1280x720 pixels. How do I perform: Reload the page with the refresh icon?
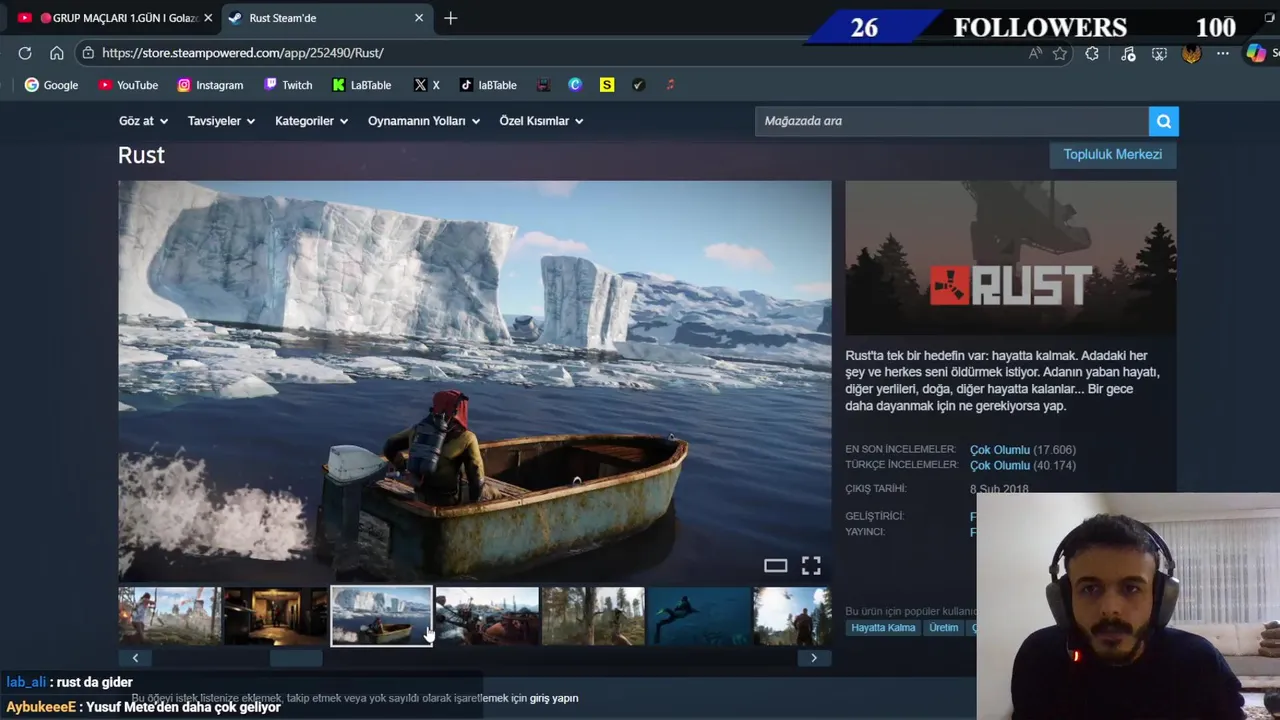[x=25, y=53]
